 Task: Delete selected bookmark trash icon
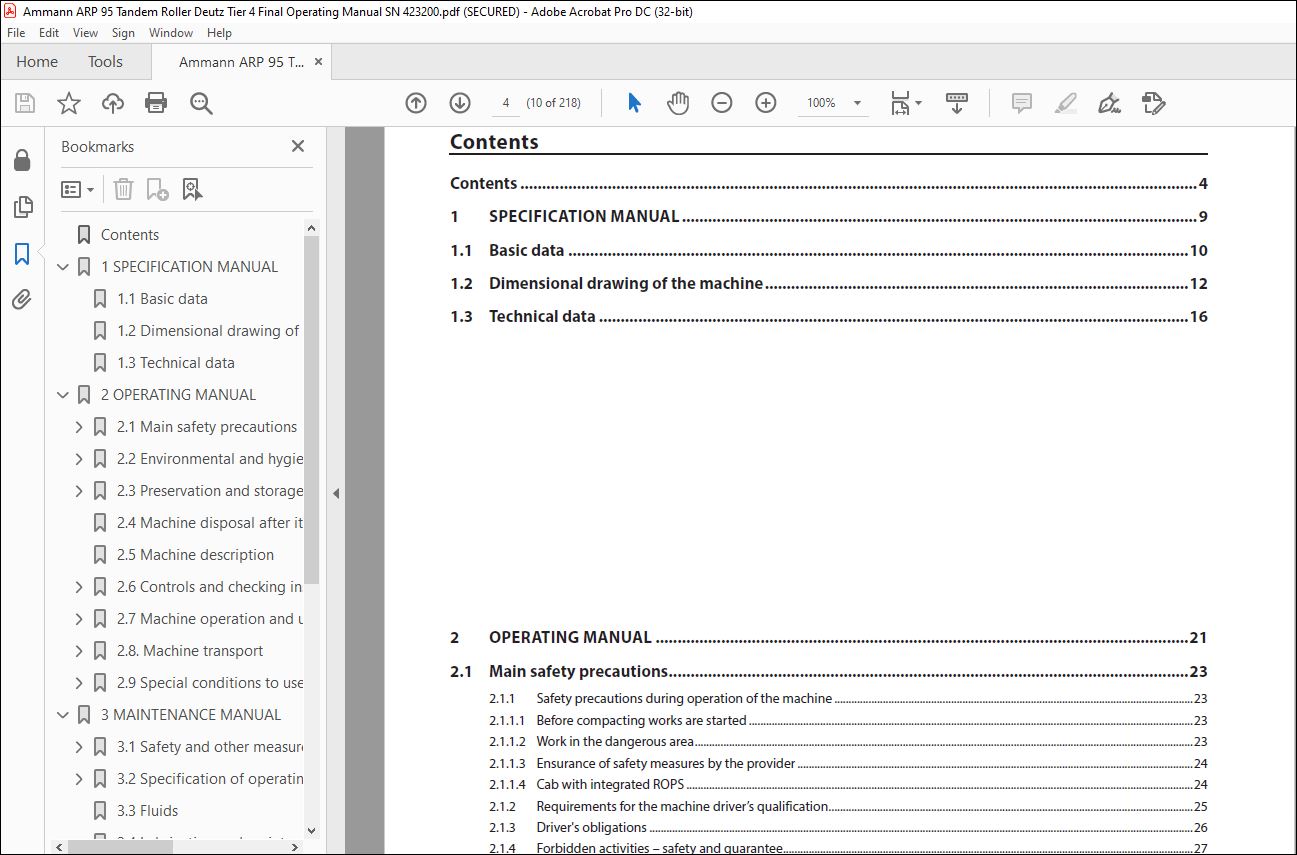pos(123,189)
